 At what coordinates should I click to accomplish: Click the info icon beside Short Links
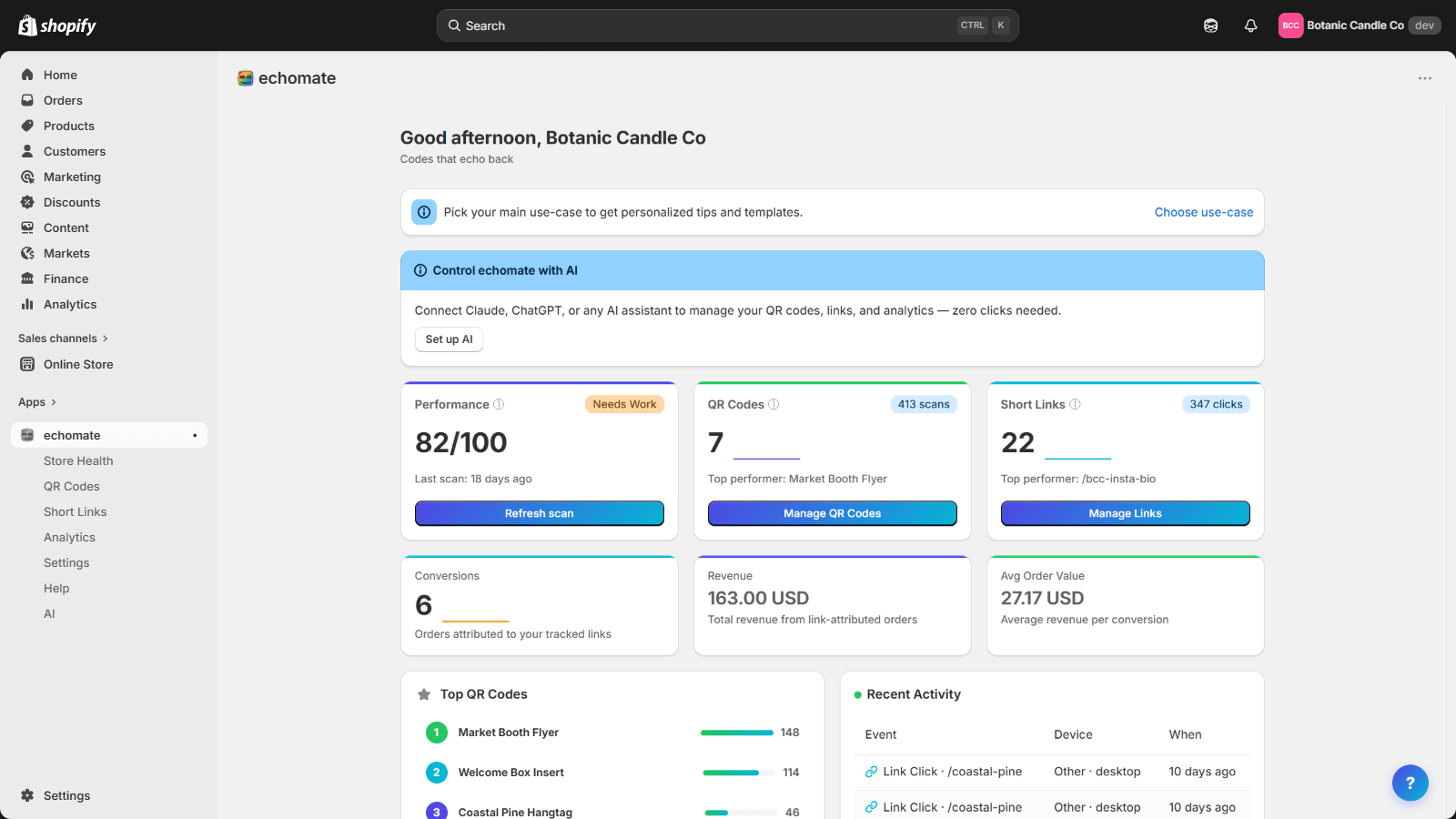tap(1075, 404)
